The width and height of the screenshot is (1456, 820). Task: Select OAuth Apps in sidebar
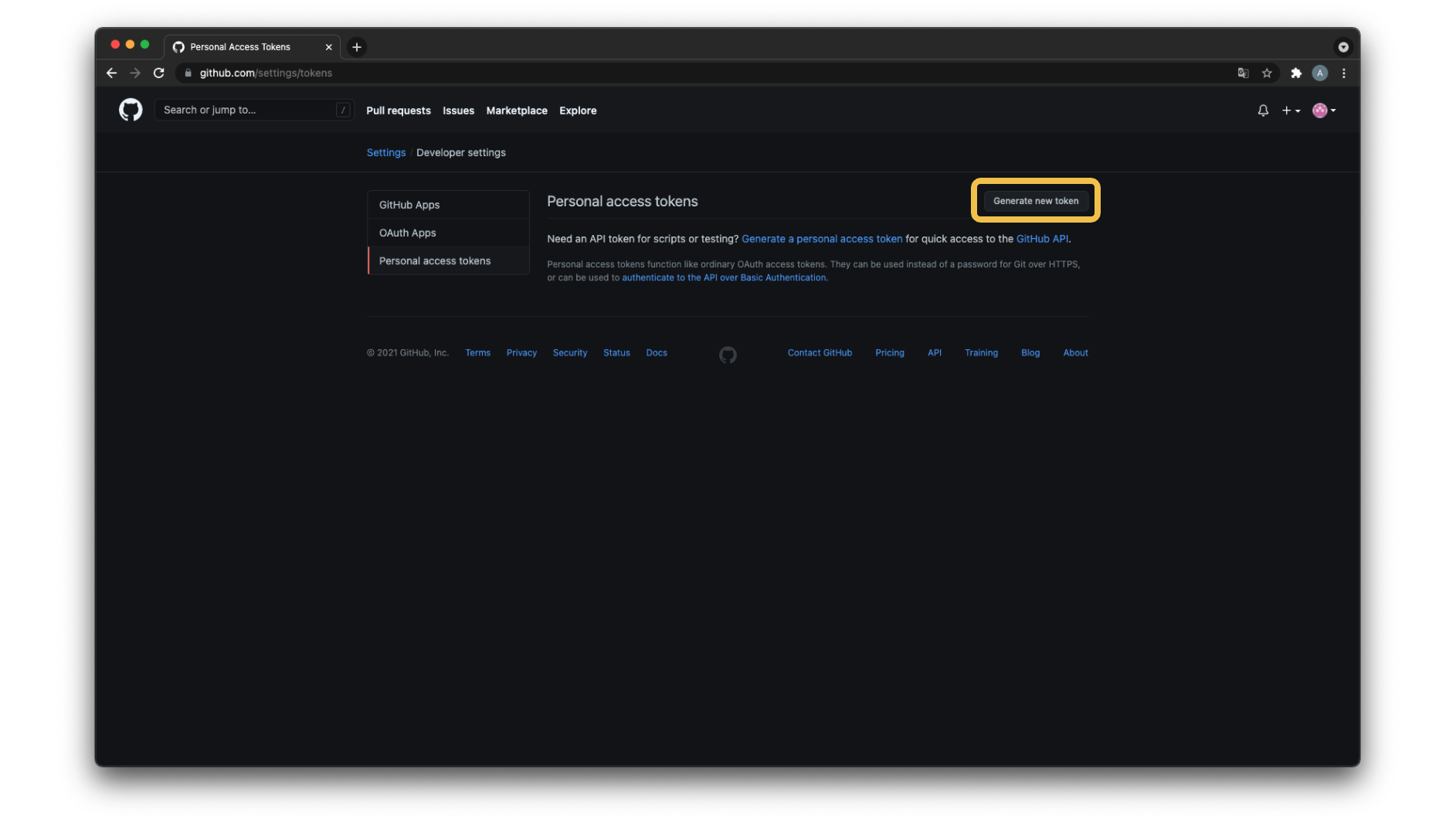point(448,233)
